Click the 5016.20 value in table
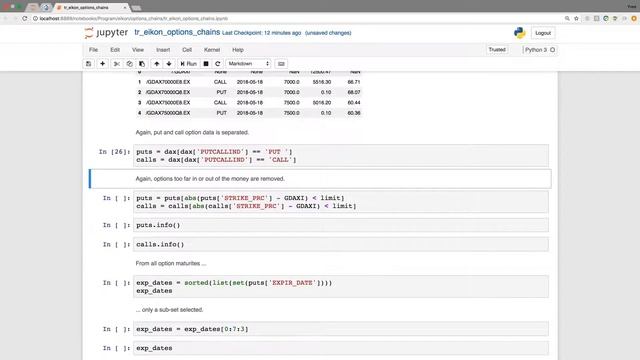Image resolution: width=640 pixels, height=360 pixels. tap(322, 102)
